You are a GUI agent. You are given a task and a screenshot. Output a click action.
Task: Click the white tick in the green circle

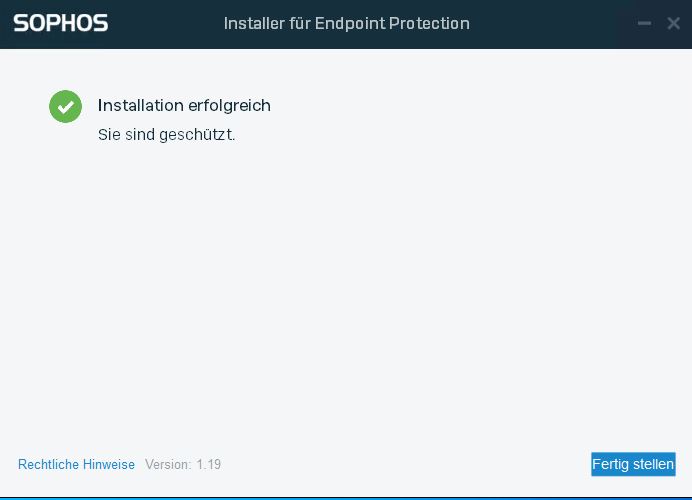pos(65,106)
